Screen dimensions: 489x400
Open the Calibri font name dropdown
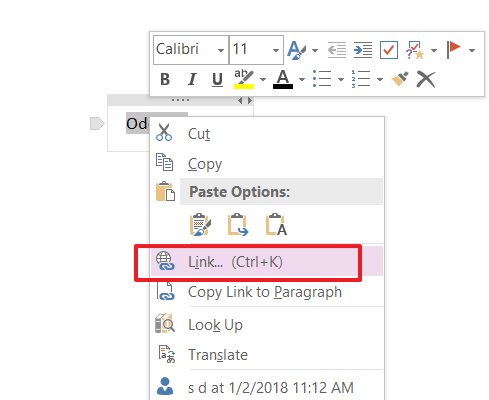(220, 50)
